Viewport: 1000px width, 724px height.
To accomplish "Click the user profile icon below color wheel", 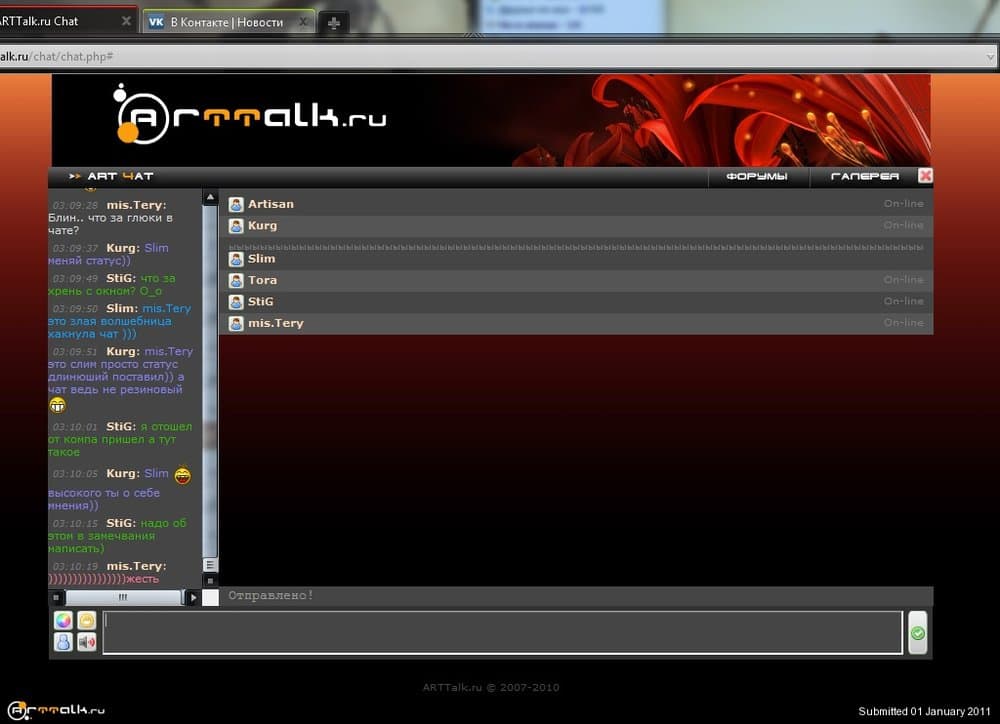I will pos(63,642).
